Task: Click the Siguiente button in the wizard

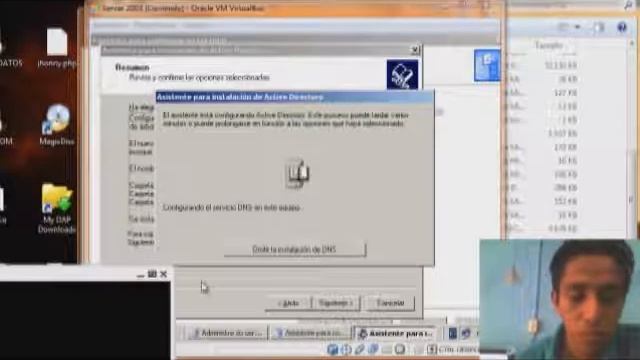Action: (336, 303)
